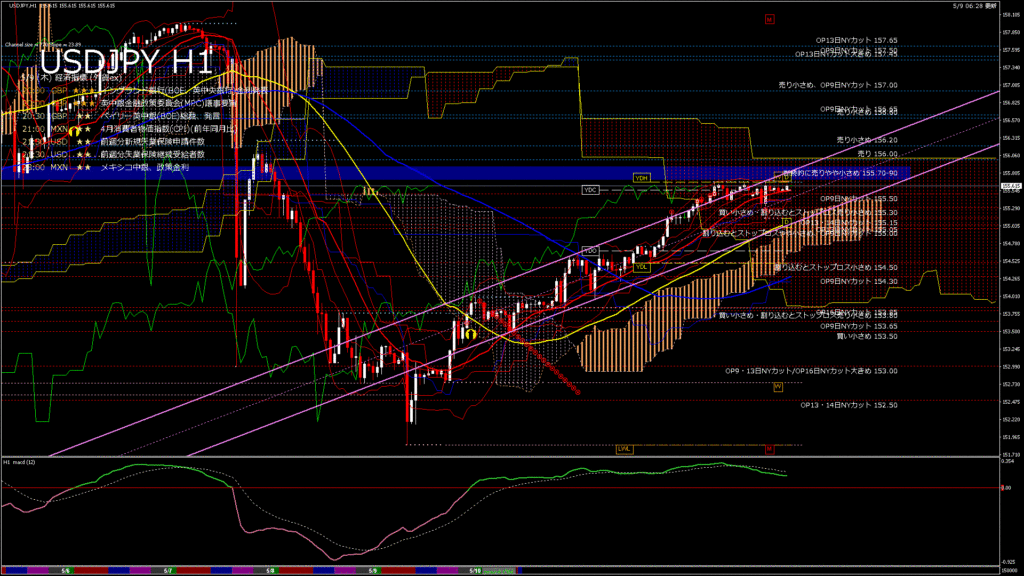The height and width of the screenshot is (576, 1024).
Task: Select the red M marker at top
Action: [x=768, y=18]
